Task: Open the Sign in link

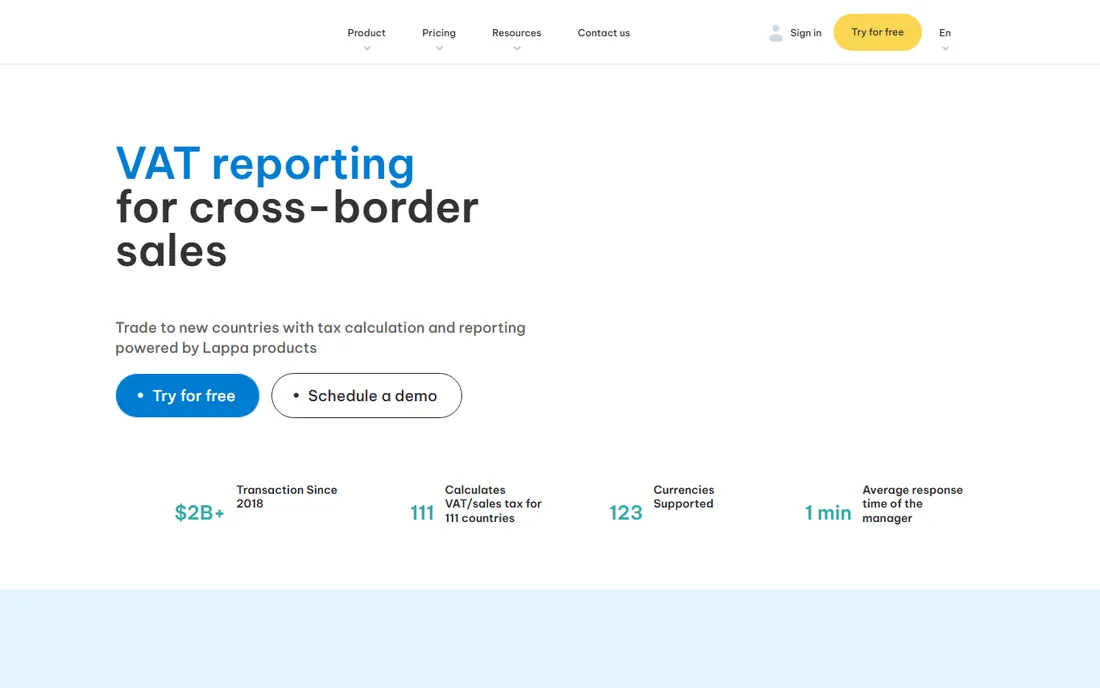Action: pyautogui.click(x=805, y=33)
